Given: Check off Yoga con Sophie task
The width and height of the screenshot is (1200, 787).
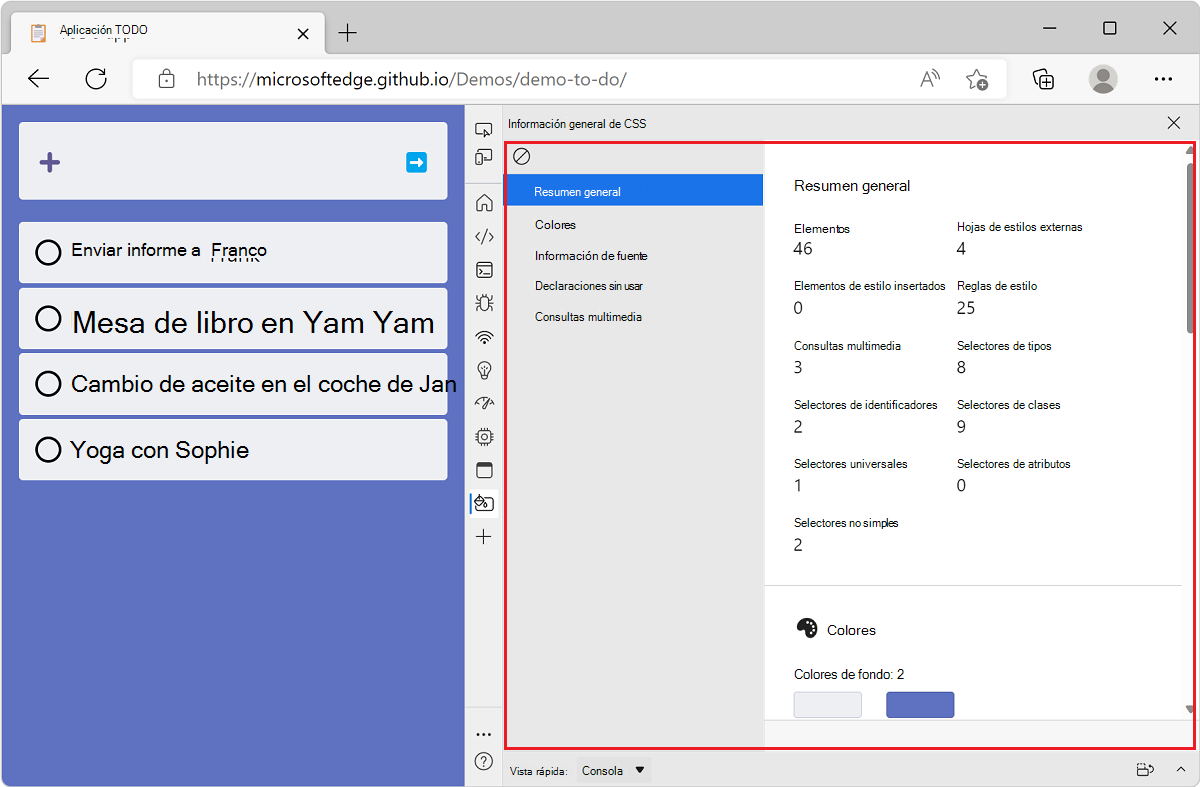Looking at the screenshot, I should (x=48, y=450).
